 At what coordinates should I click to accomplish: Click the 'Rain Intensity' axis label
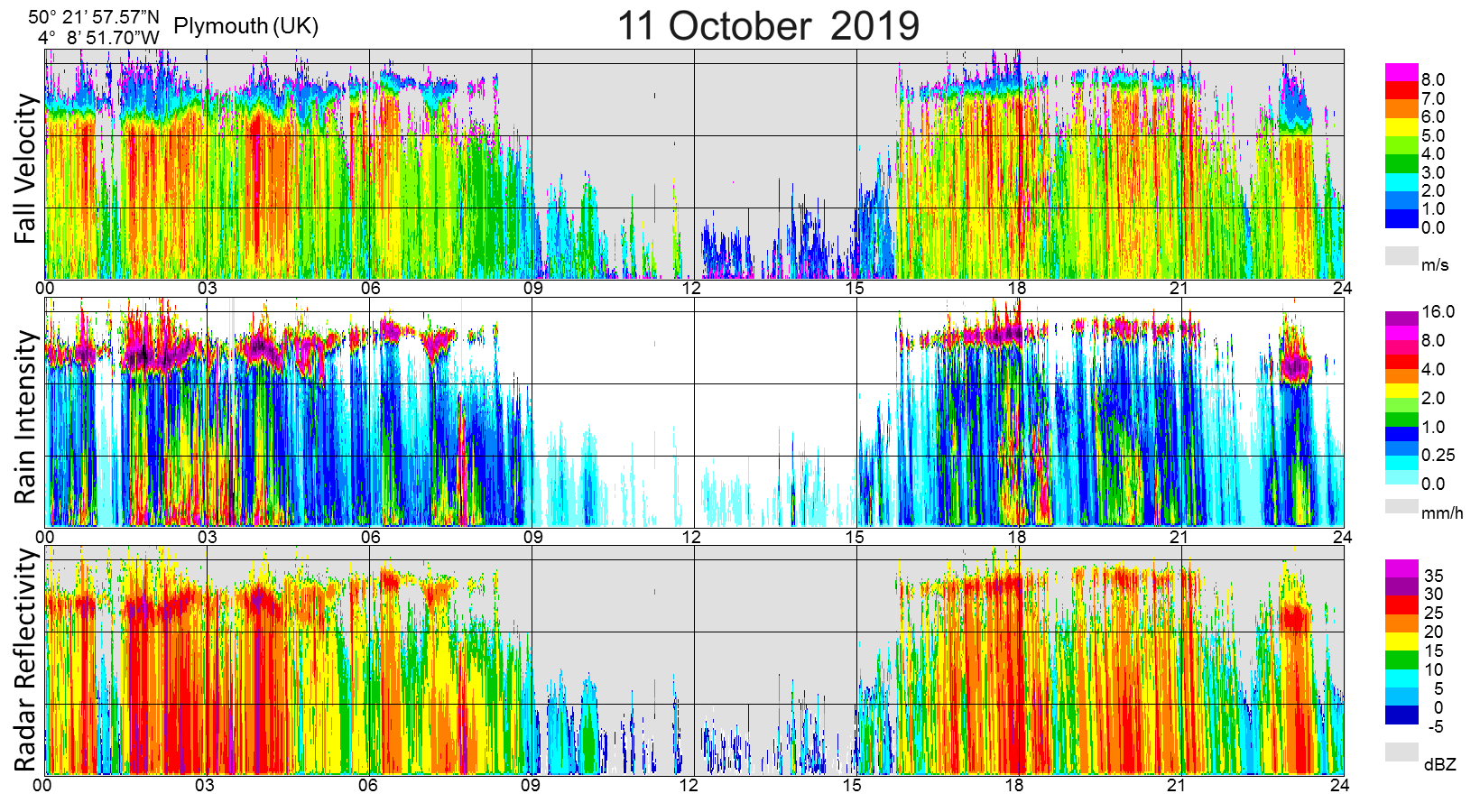click(x=25, y=416)
